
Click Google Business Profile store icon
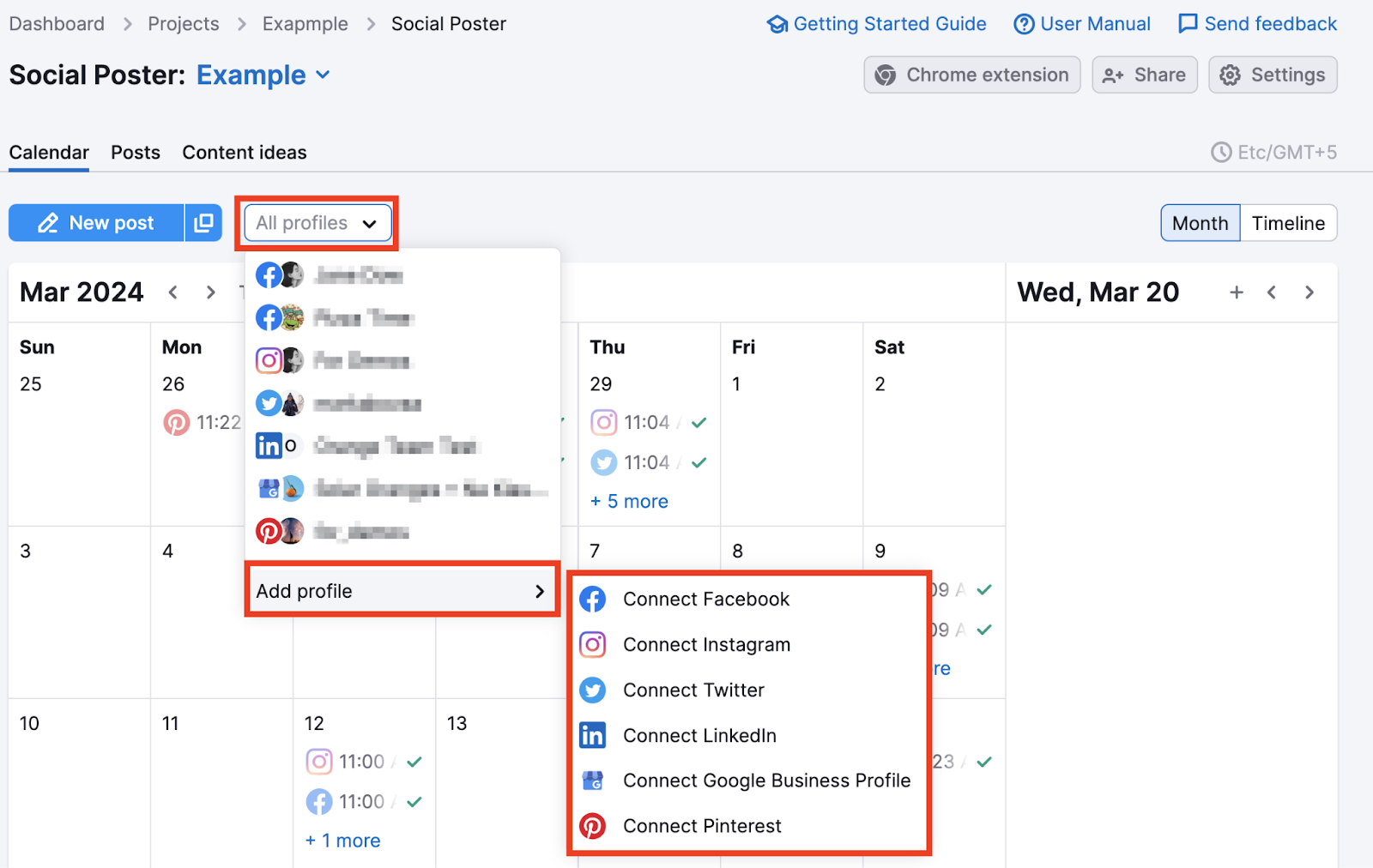592,781
